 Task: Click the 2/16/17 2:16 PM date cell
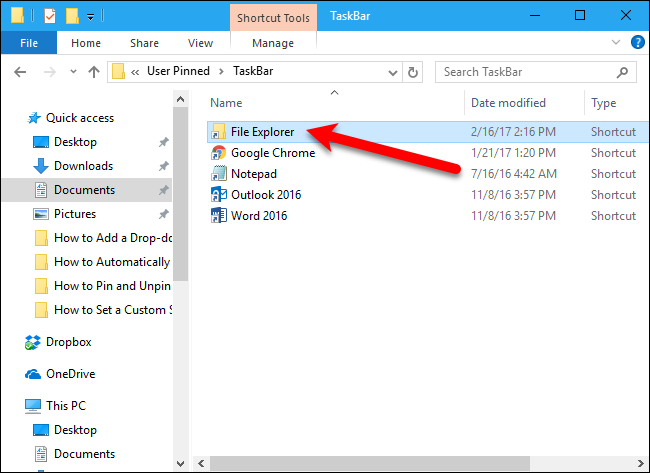[513, 132]
